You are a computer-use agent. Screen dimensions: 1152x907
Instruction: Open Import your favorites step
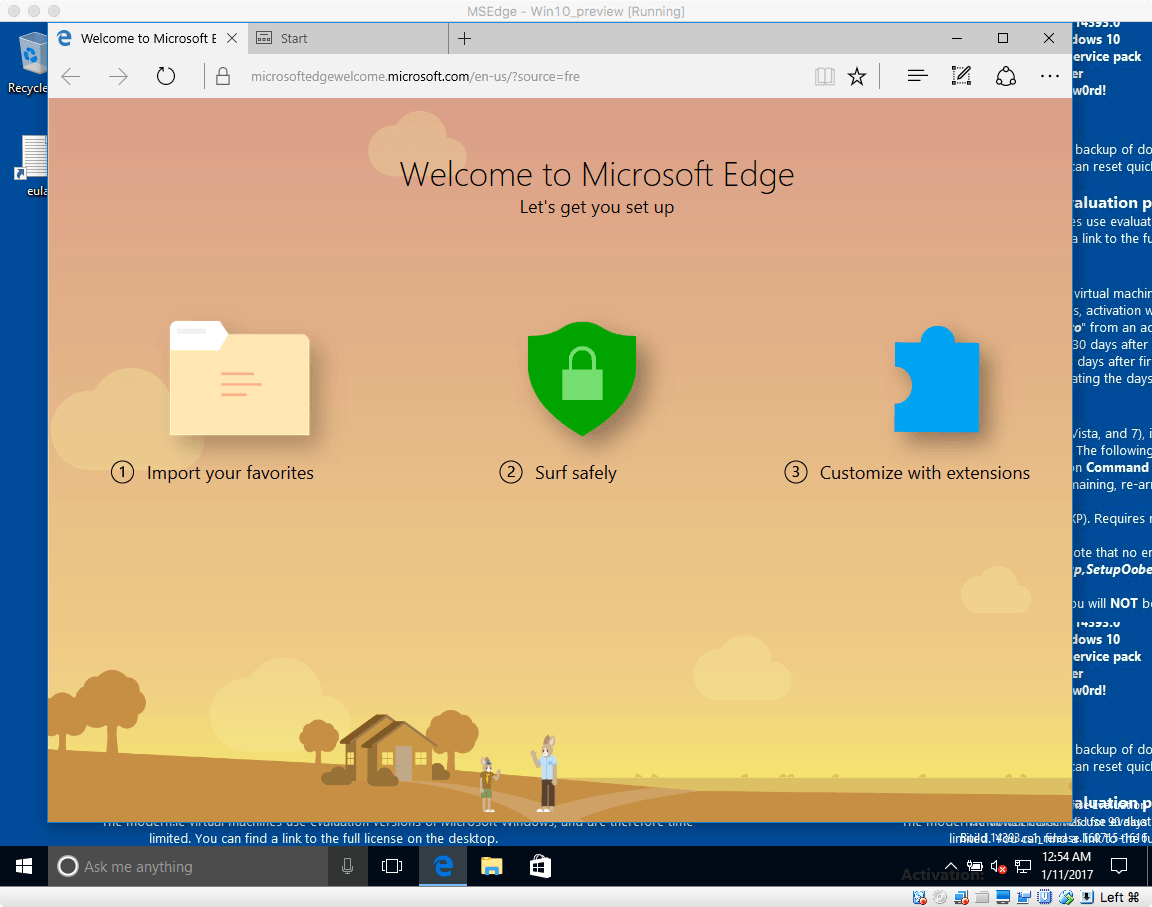point(212,472)
